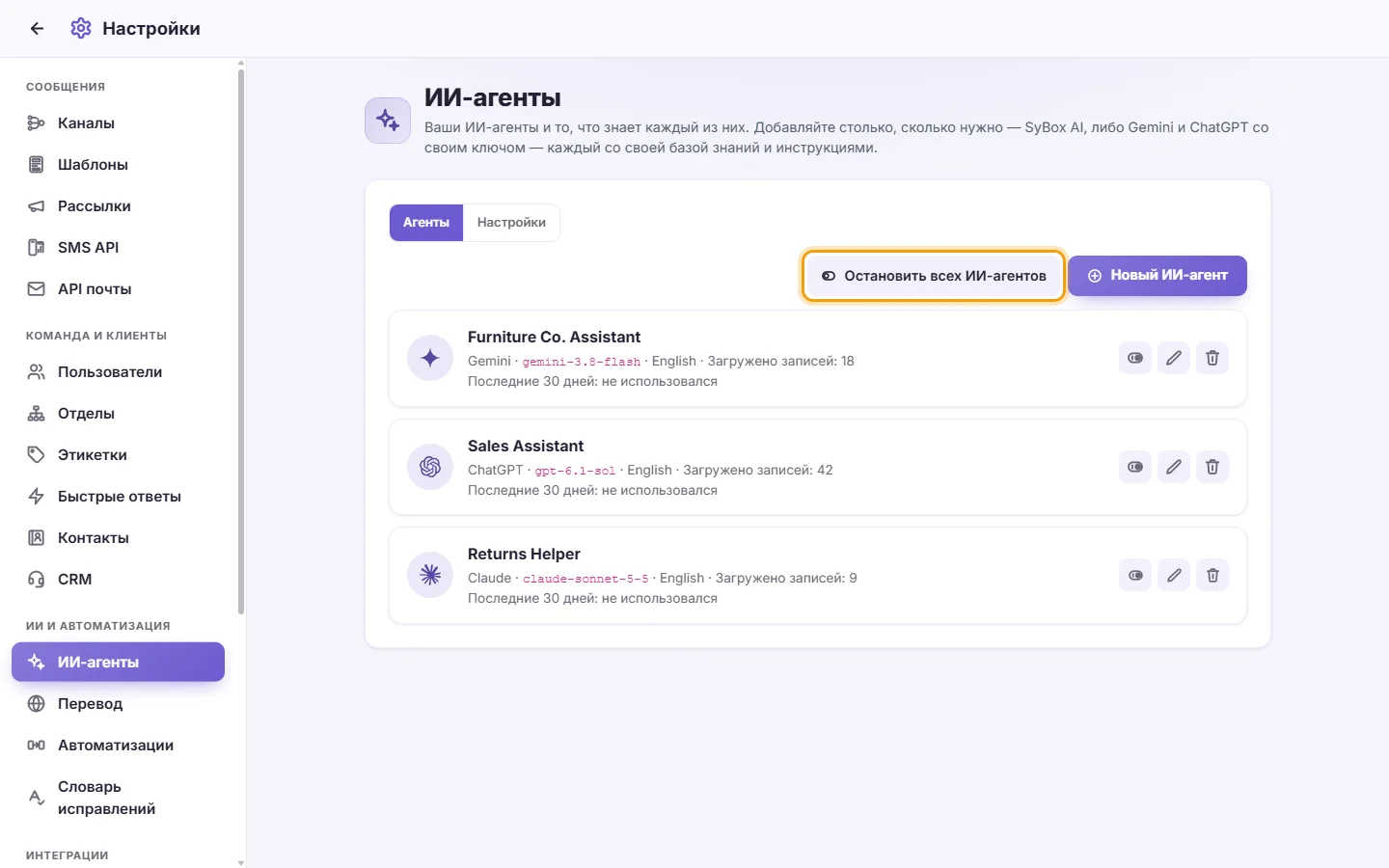Open Шаблоны in the sidebar

pyautogui.click(x=118, y=165)
